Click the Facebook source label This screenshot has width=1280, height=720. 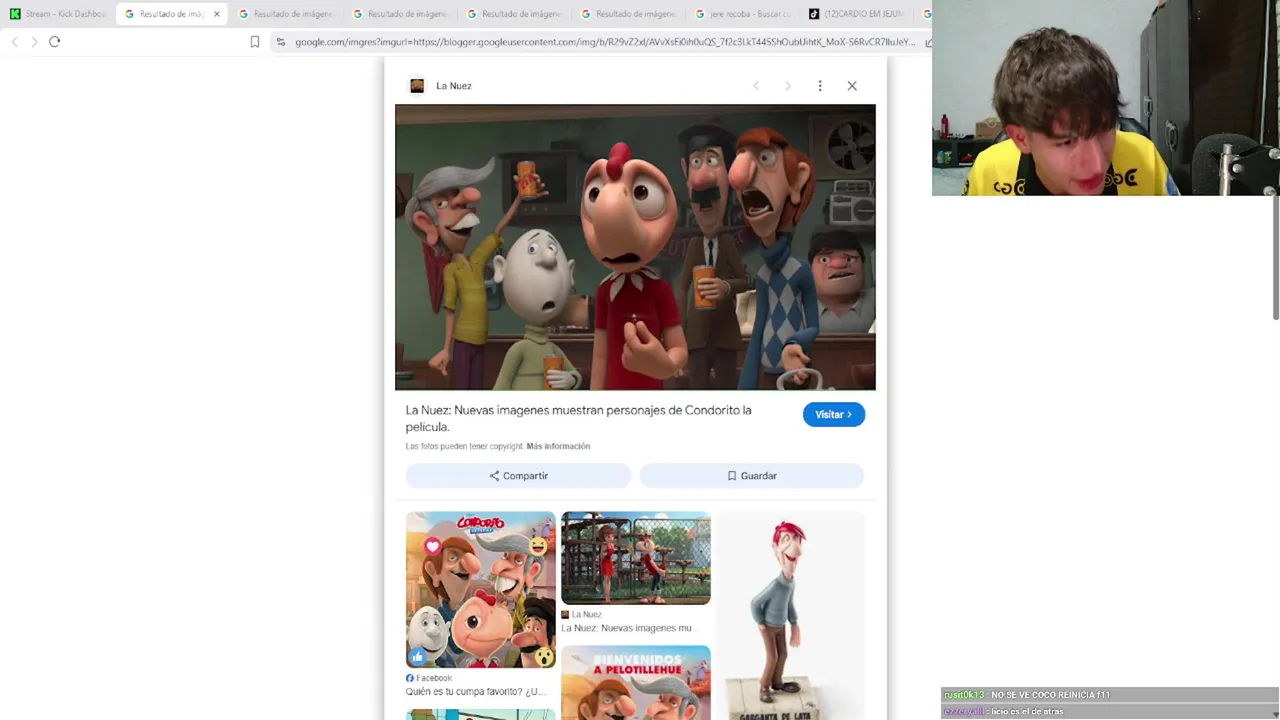pyautogui.click(x=429, y=678)
